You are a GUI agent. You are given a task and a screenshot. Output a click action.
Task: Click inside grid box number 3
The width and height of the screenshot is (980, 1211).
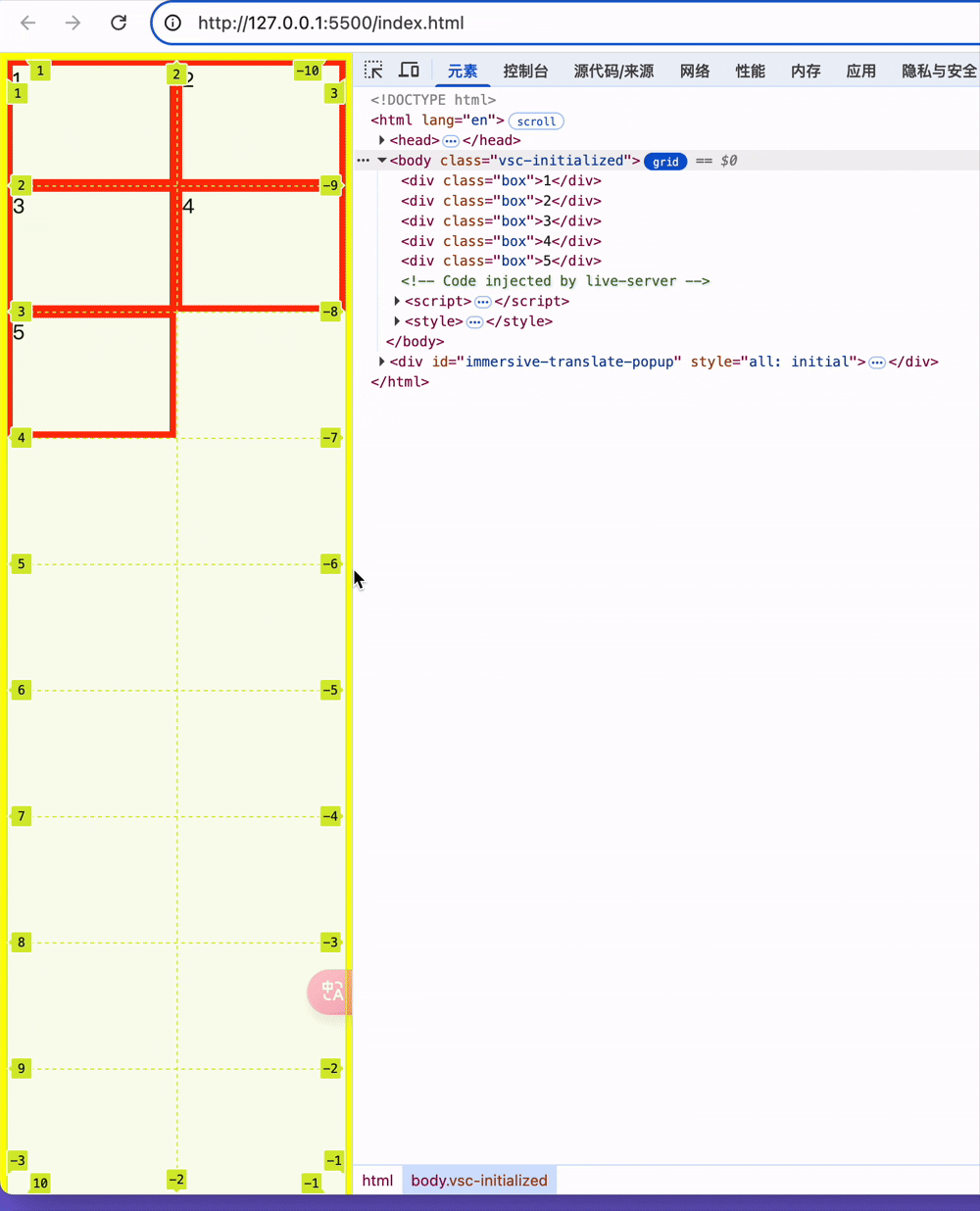(92, 249)
